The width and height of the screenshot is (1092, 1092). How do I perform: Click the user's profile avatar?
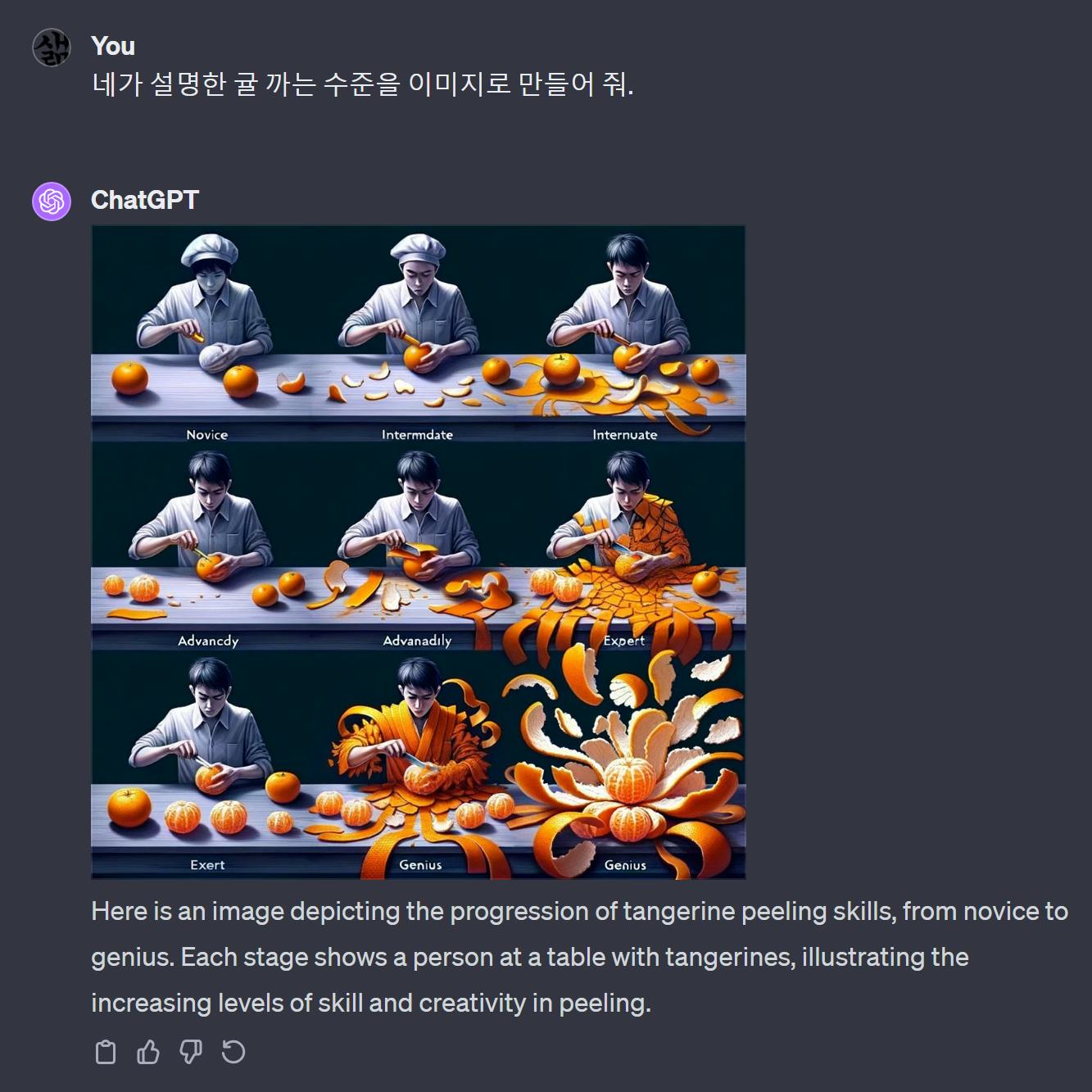(52, 47)
